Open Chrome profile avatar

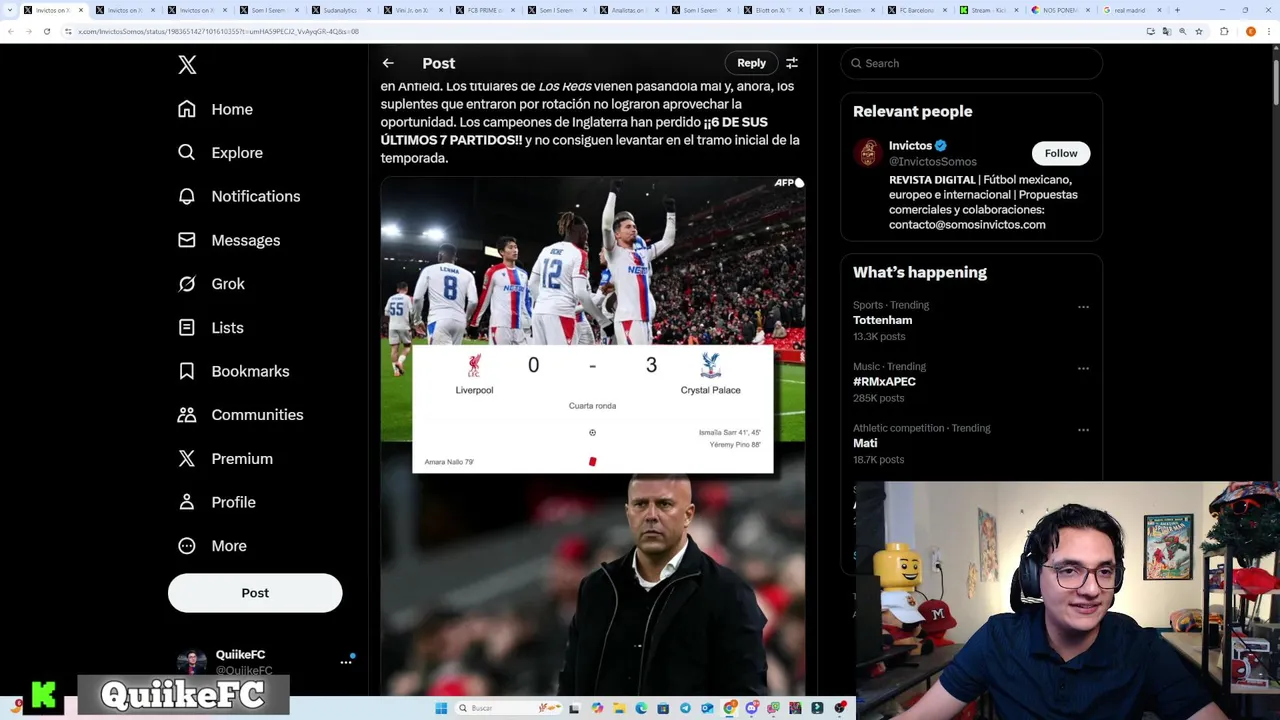click(1251, 32)
